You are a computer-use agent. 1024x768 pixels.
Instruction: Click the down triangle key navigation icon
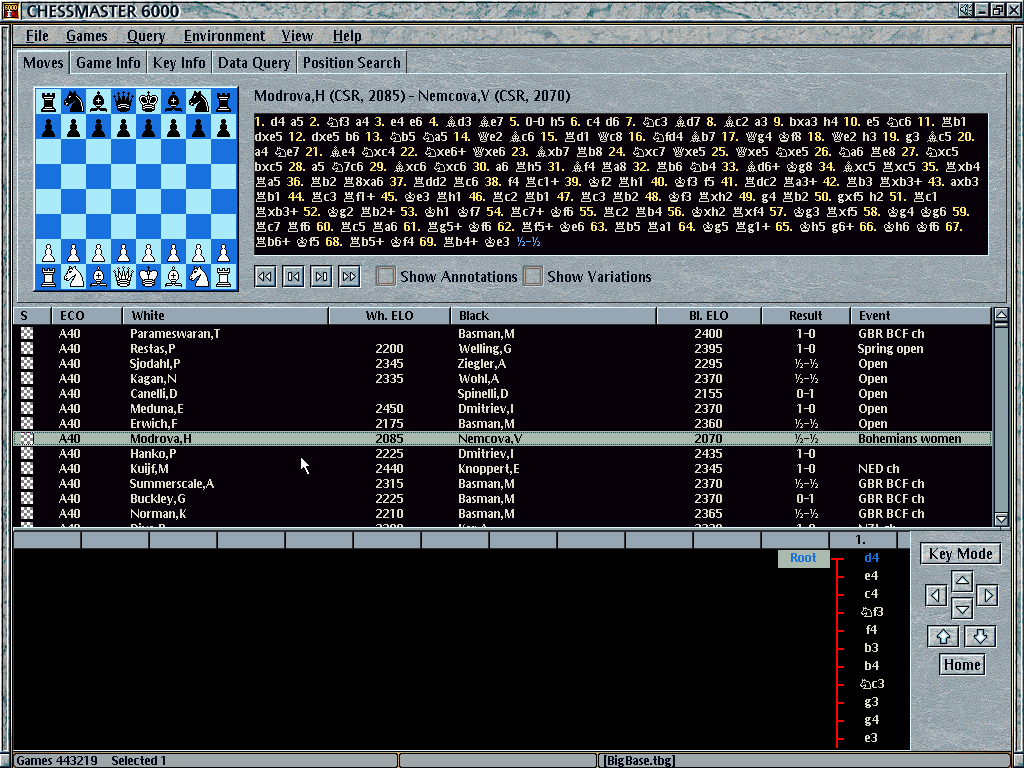pos(962,609)
